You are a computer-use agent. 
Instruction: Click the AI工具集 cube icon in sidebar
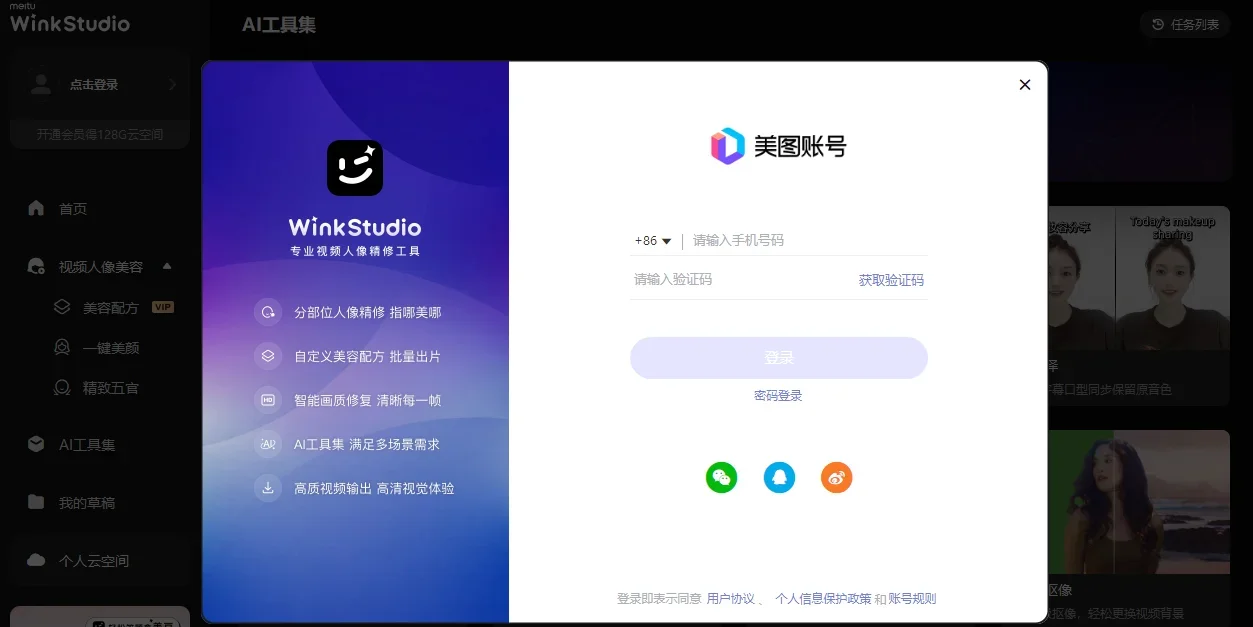tap(36, 444)
